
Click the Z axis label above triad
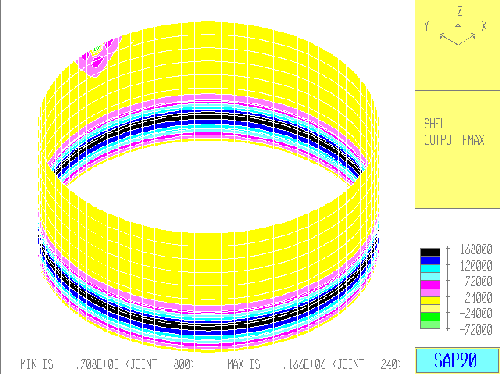coord(460,12)
